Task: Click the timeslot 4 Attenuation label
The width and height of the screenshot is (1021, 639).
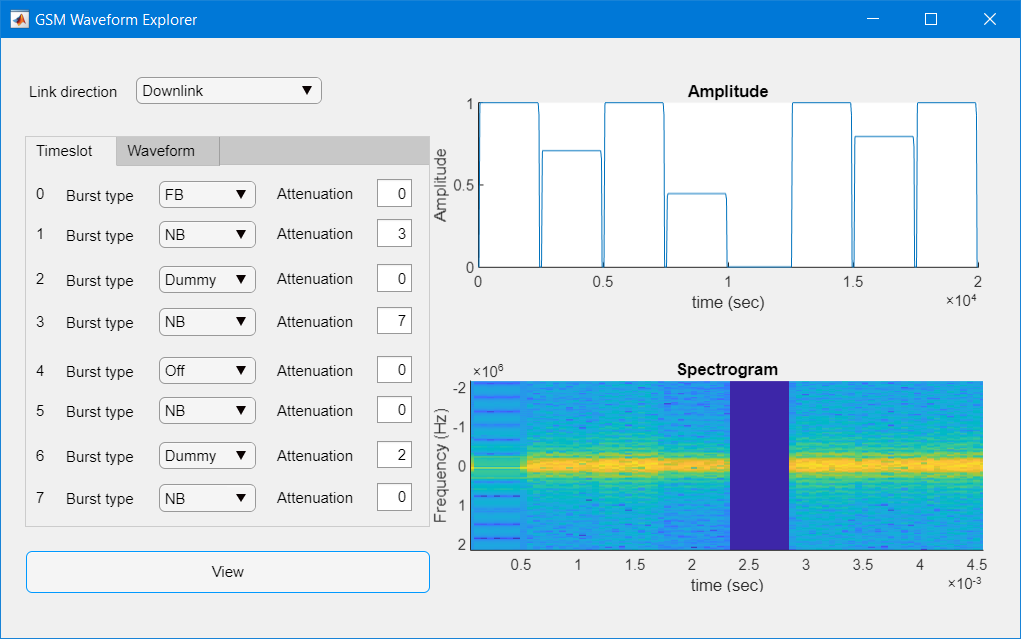Action: pos(315,371)
